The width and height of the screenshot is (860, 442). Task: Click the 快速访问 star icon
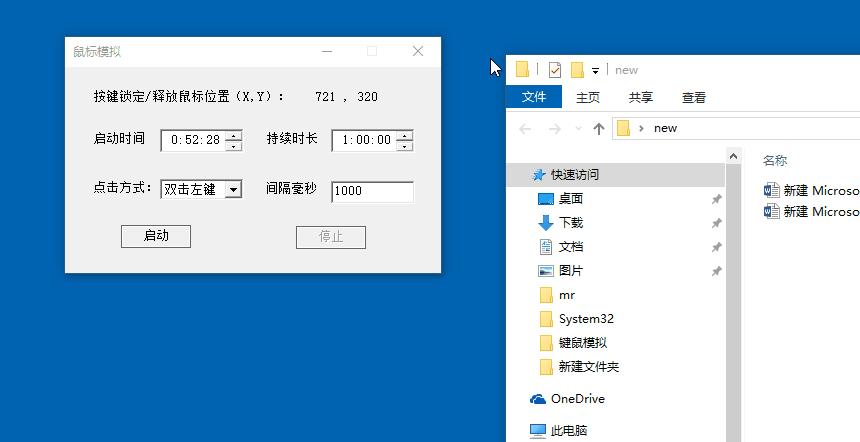point(539,175)
